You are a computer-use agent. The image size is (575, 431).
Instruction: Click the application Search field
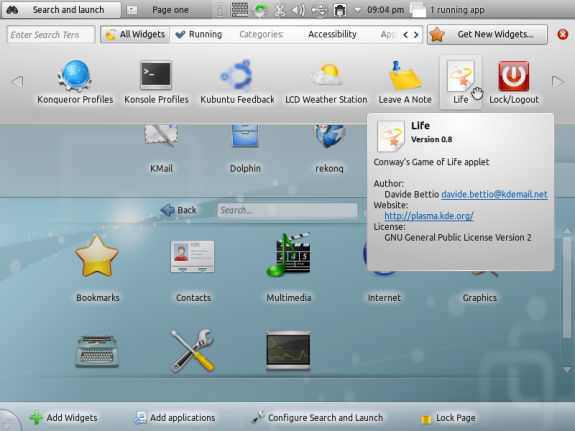click(287, 210)
